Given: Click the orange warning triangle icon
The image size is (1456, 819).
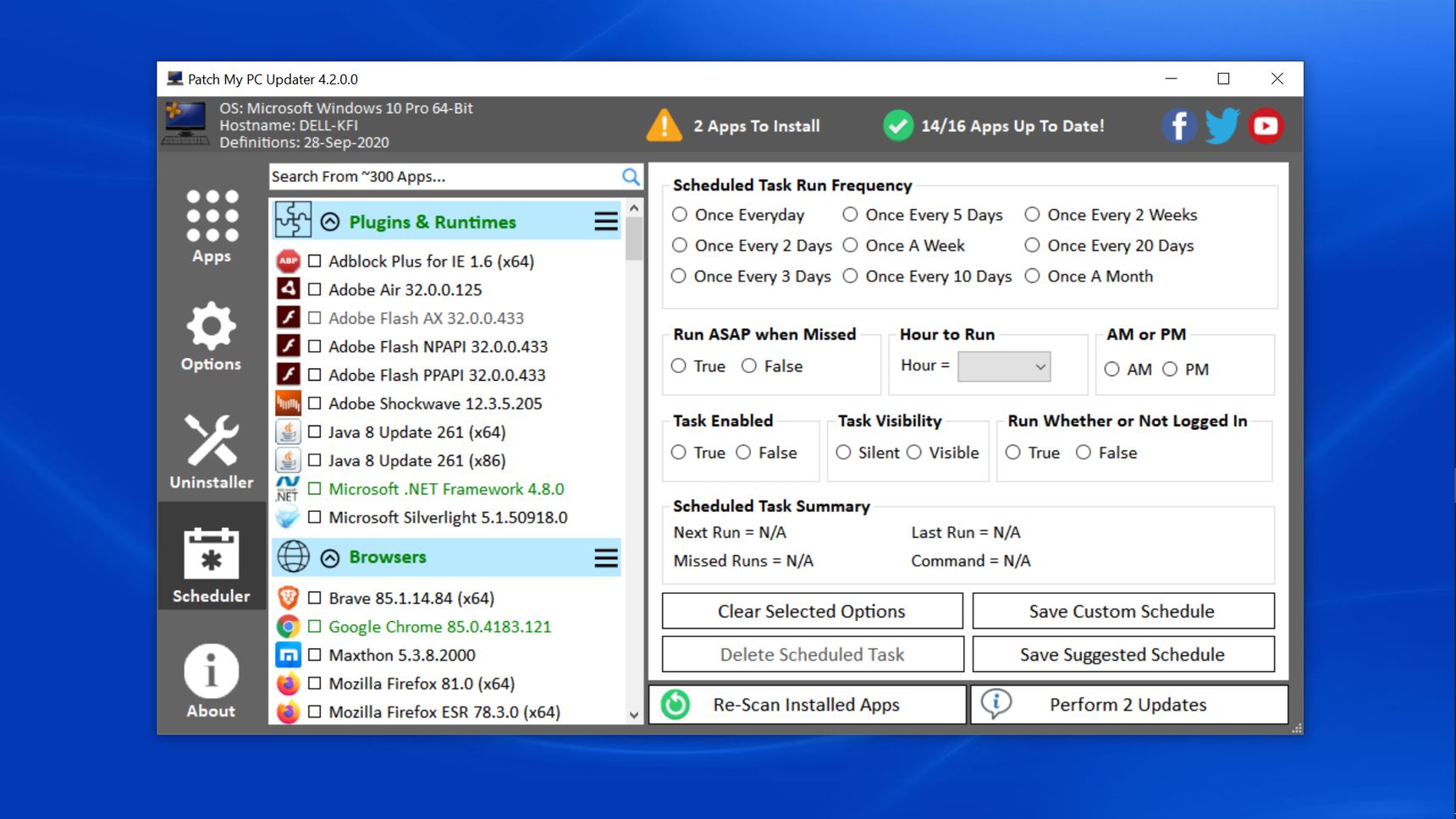Looking at the screenshot, I should tap(664, 125).
